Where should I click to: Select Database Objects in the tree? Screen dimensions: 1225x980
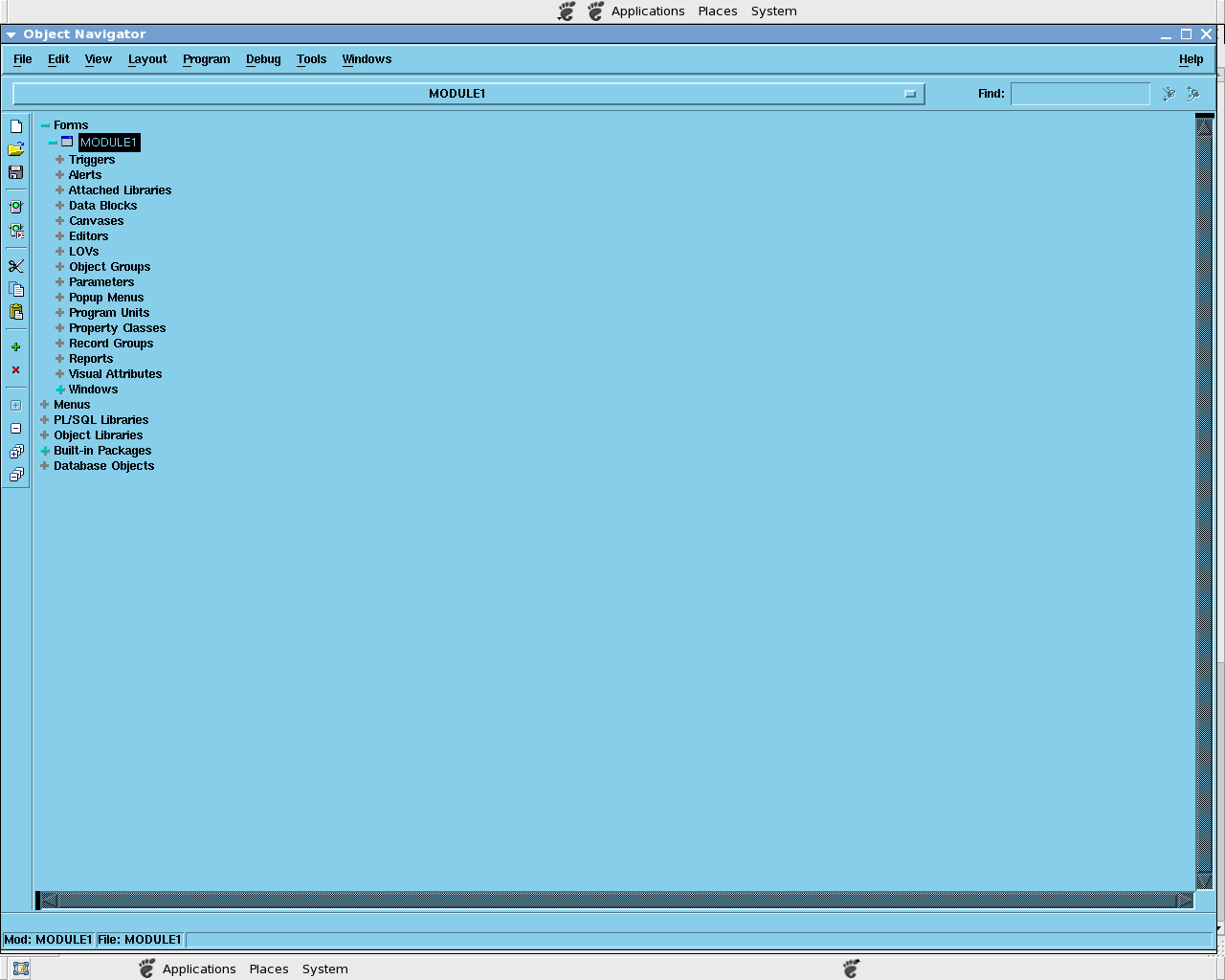pyautogui.click(x=103, y=466)
